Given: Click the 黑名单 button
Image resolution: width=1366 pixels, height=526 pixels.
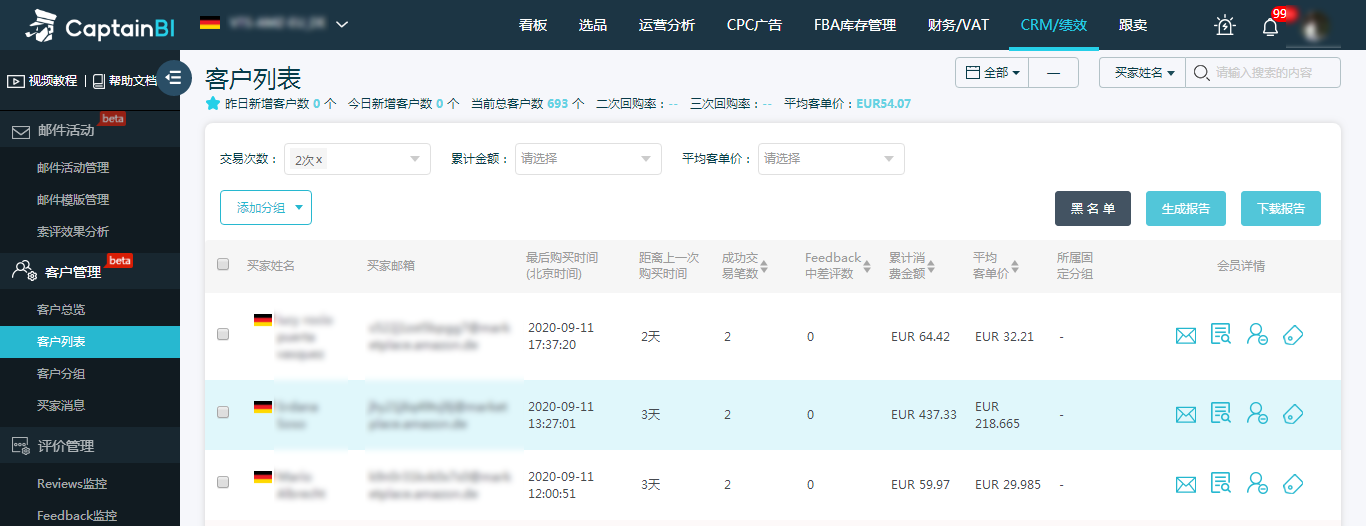Looking at the screenshot, I should (x=1093, y=208).
